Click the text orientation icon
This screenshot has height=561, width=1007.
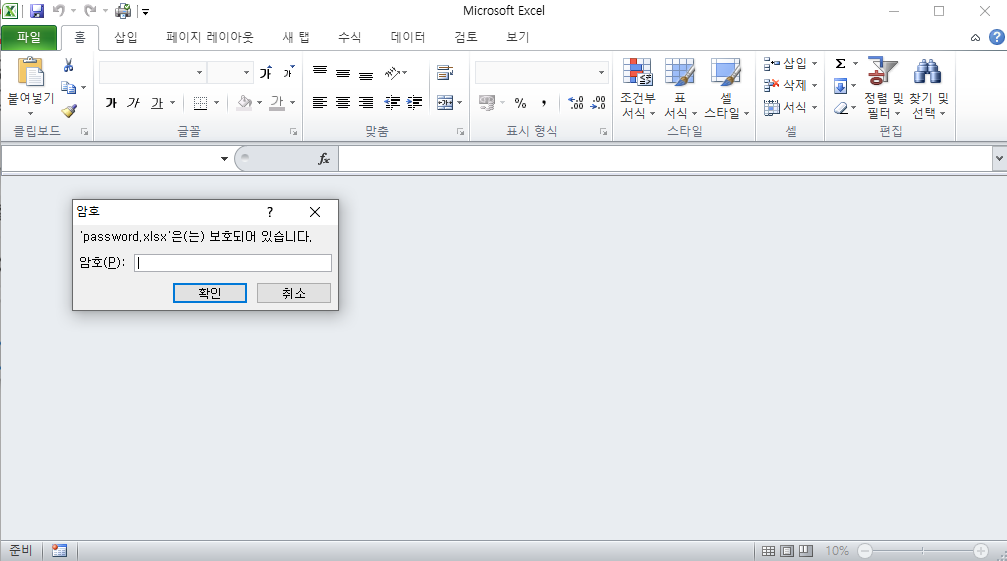[393, 73]
